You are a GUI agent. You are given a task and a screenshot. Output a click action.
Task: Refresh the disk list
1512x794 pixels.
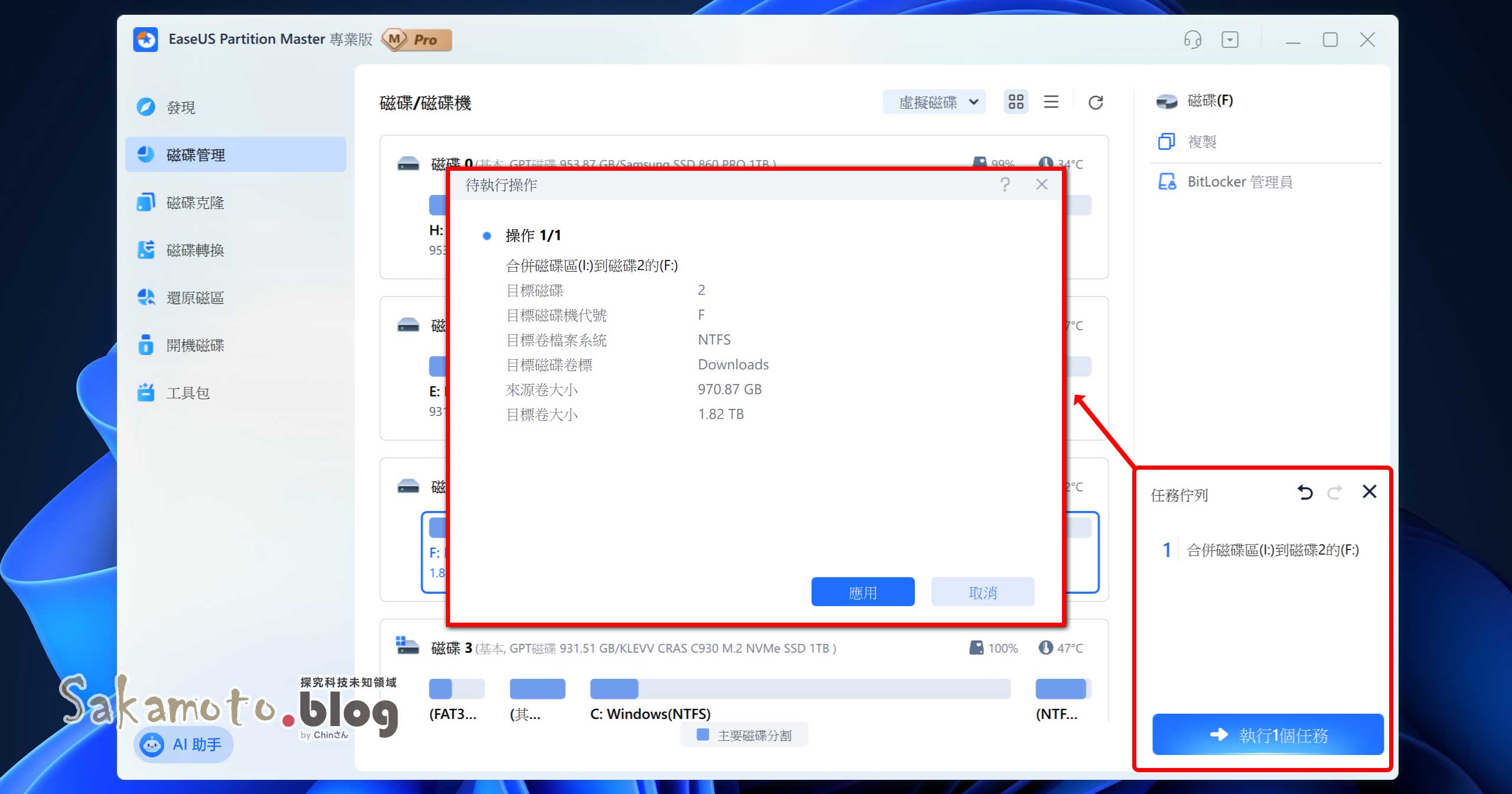click(x=1096, y=102)
